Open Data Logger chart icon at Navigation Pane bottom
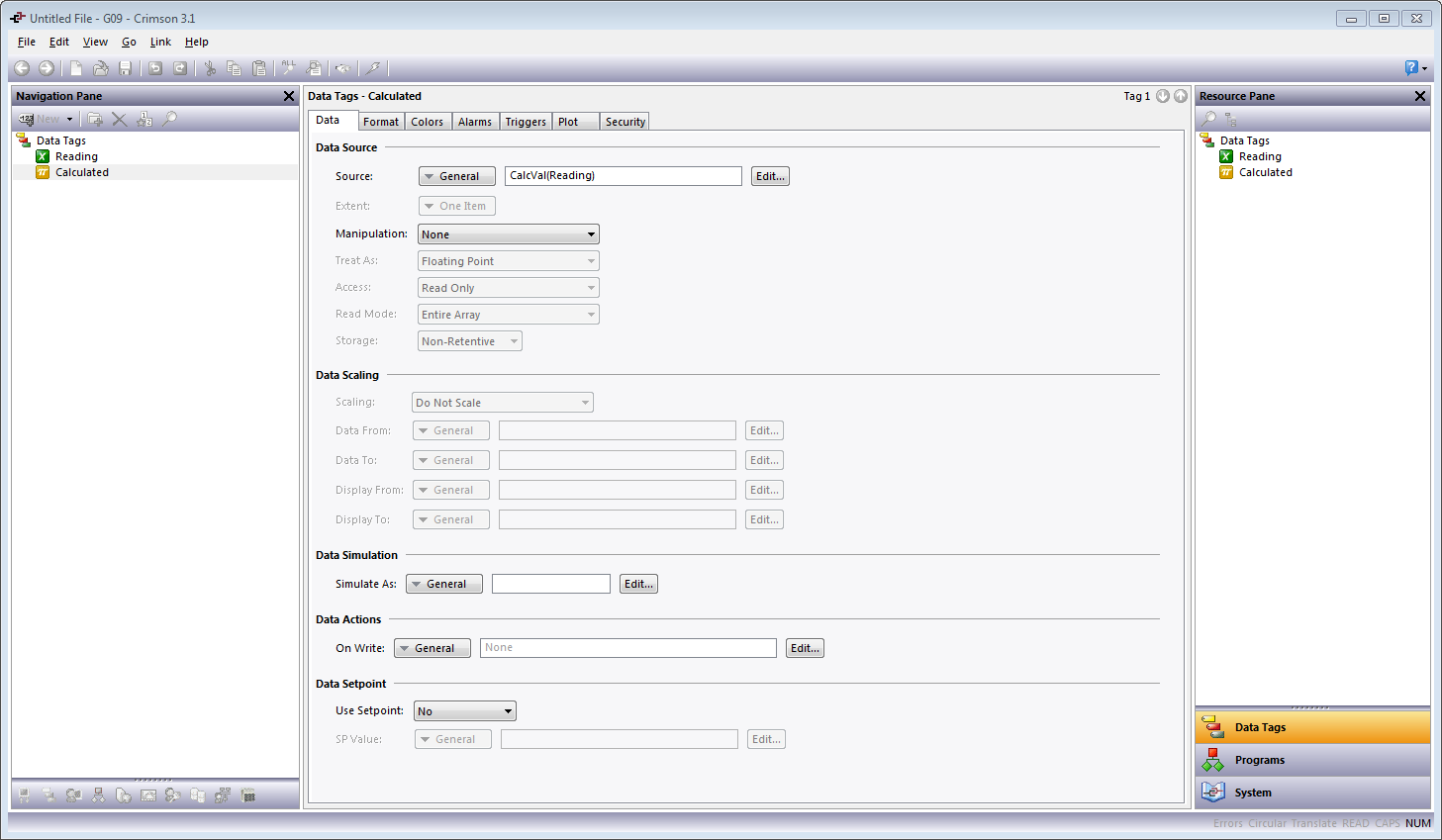 tap(148, 794)
